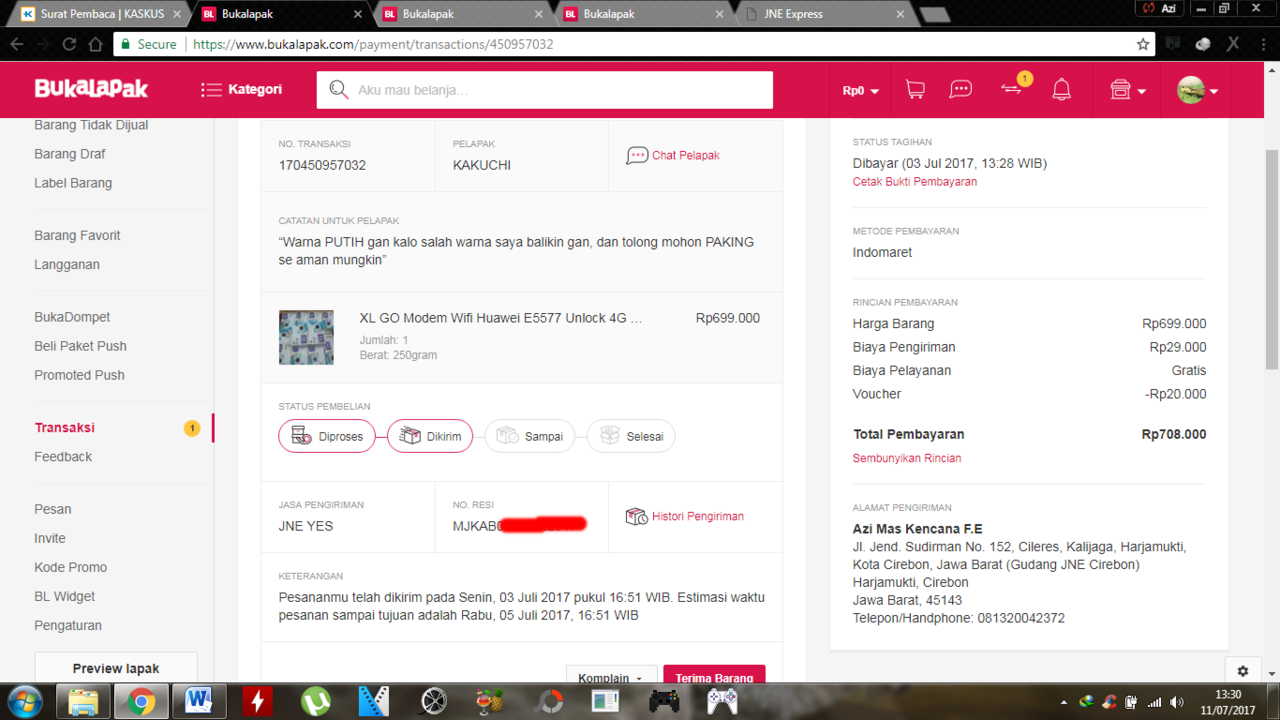Click the Dikirim status step

(x=430, y=436)
